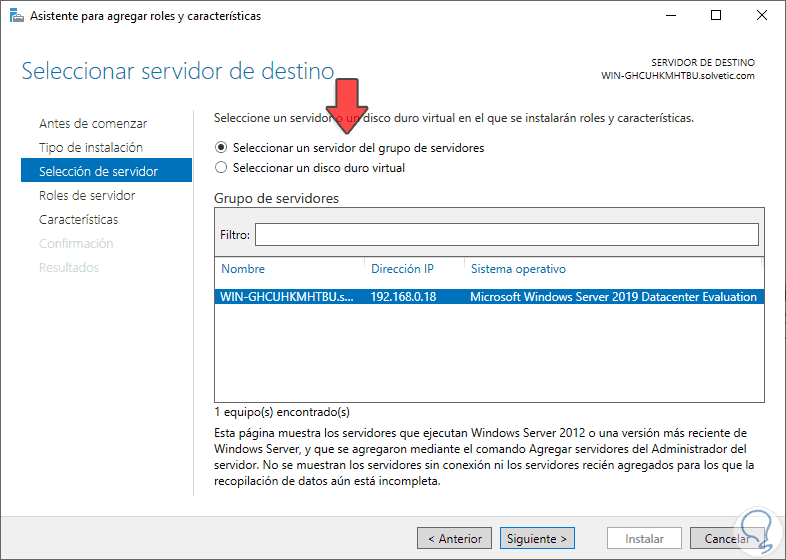
Task: Click the wizard icon in the title bar
Action: [17, 16]
